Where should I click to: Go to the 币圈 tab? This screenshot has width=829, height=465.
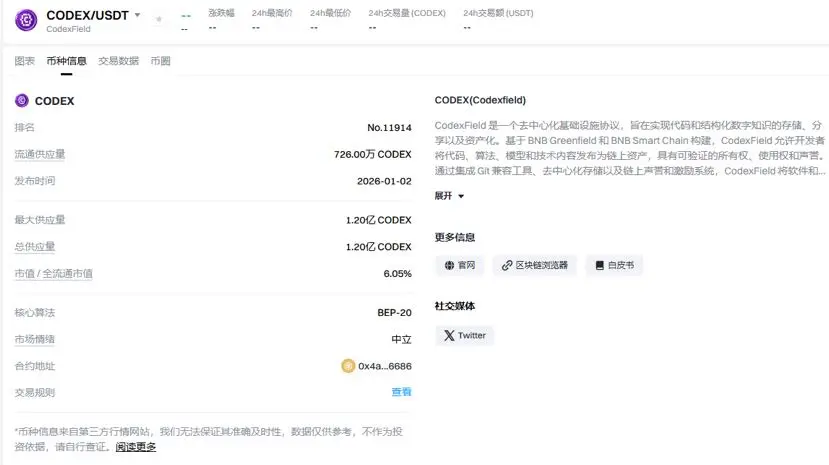[160, 61]
